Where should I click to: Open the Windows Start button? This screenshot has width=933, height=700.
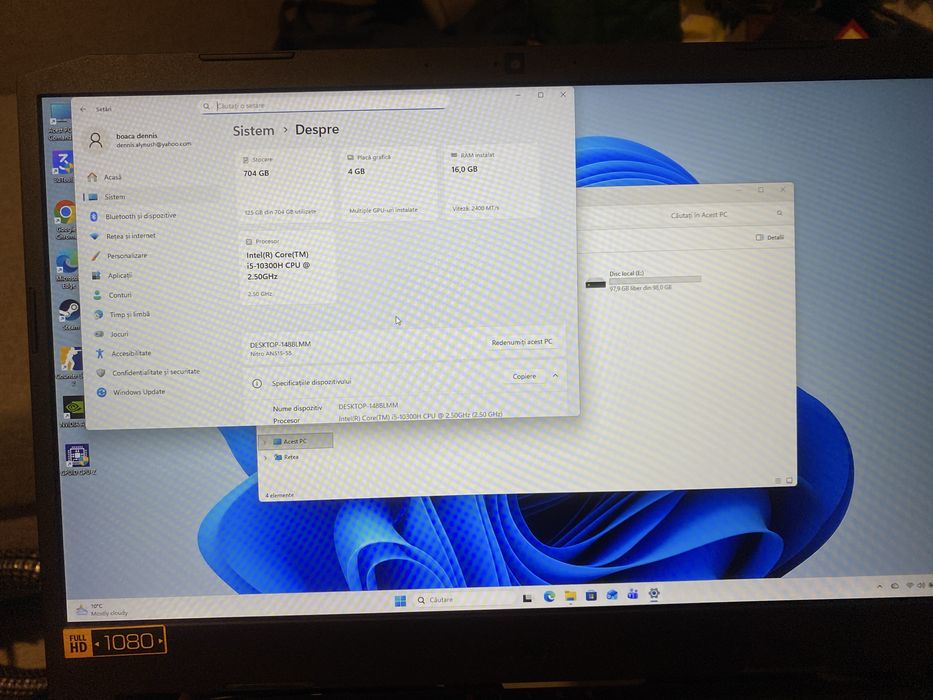click(x=400, y=601)
